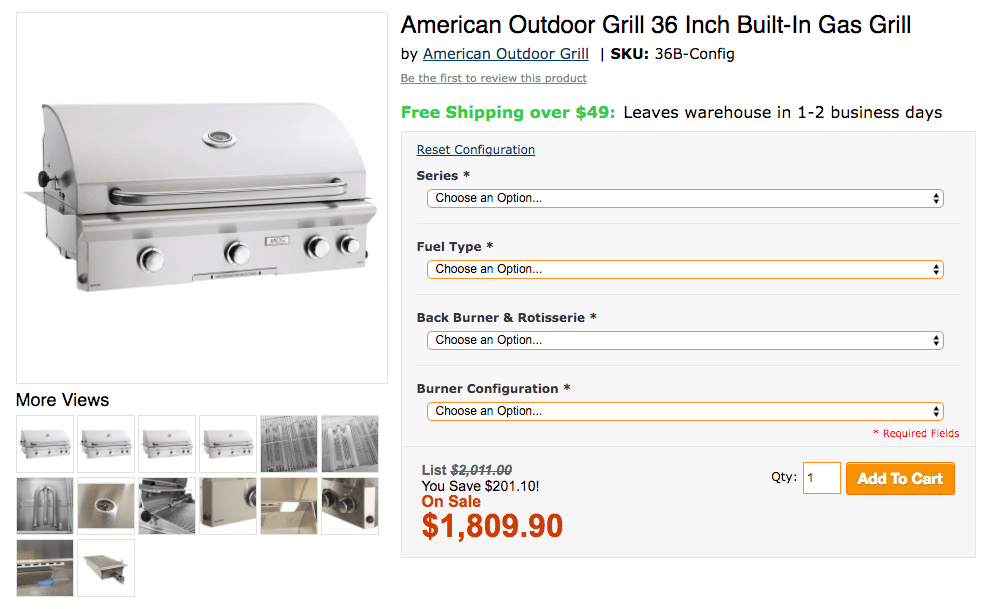Select the first grill thumbnail under More Views
988x609 pixels.
(44, 444)
